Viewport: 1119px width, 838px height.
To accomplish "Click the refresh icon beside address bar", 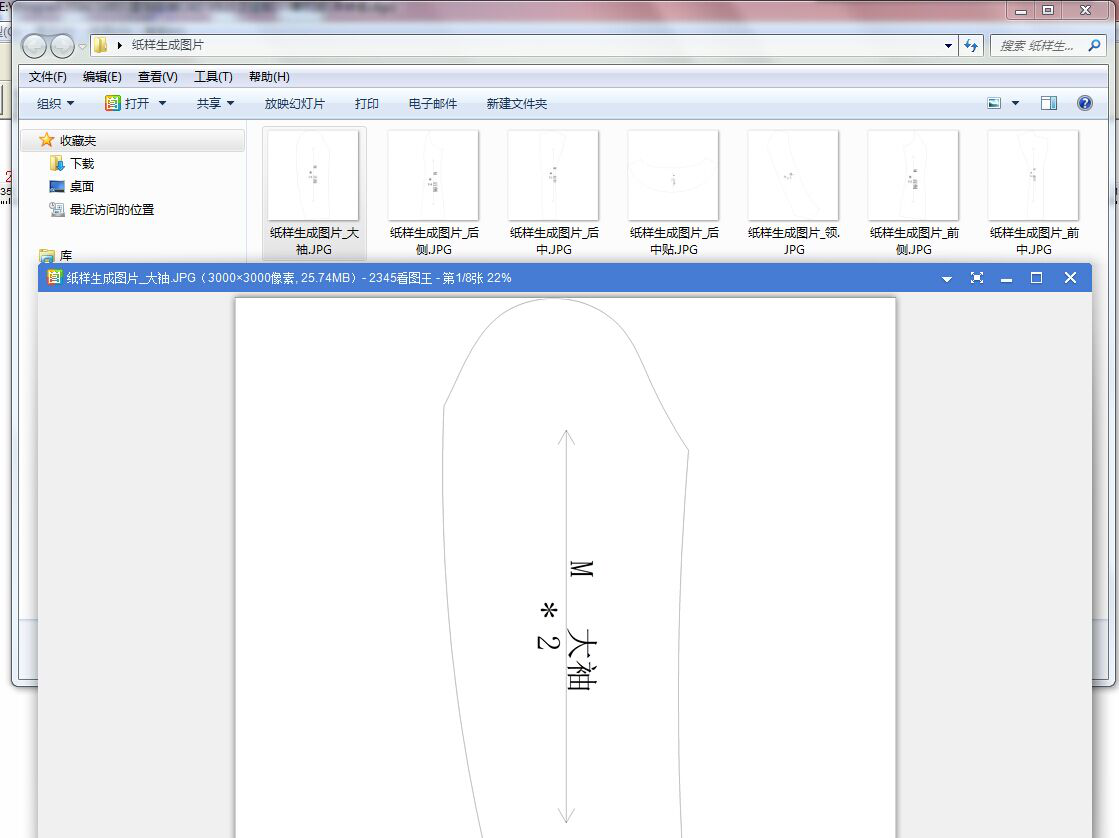I will [x=970, y=45].
